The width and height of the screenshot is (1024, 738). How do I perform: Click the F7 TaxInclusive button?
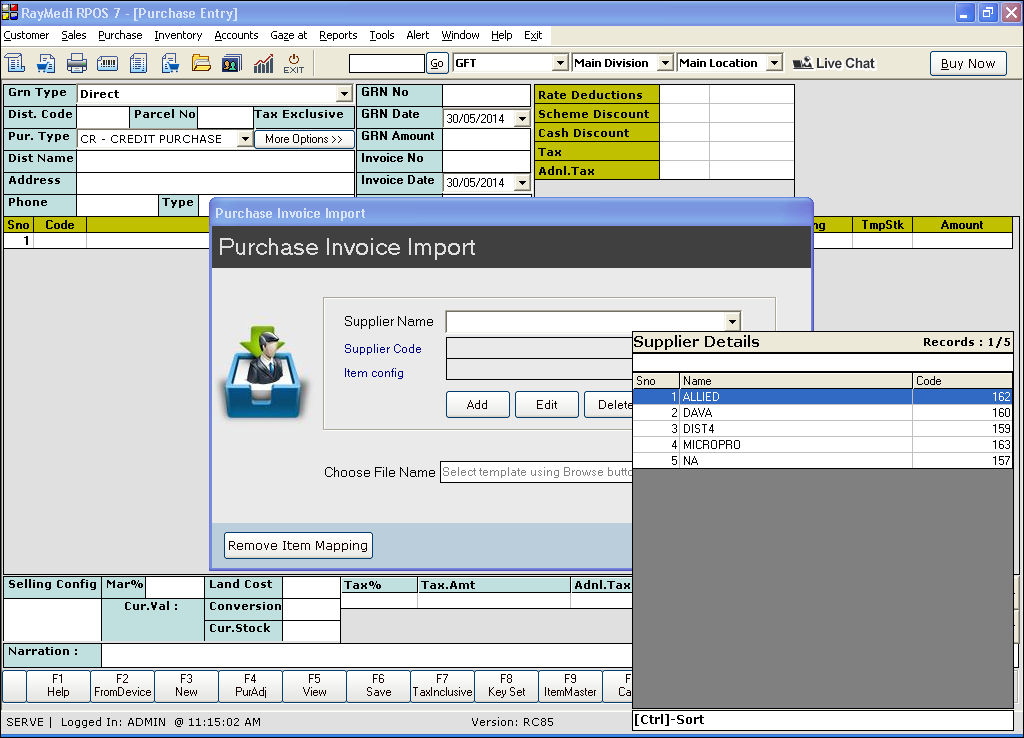pyautogui.click(x=442, y=686)
